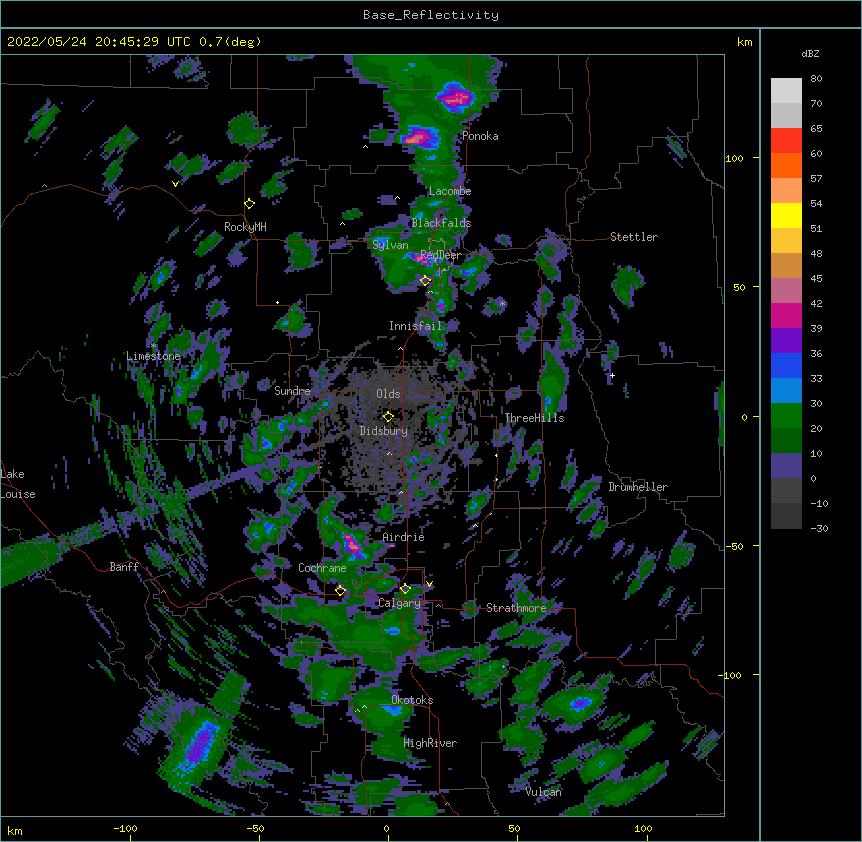Select the yellow V marker east of Calgary diamond

[x=429, y=584]
